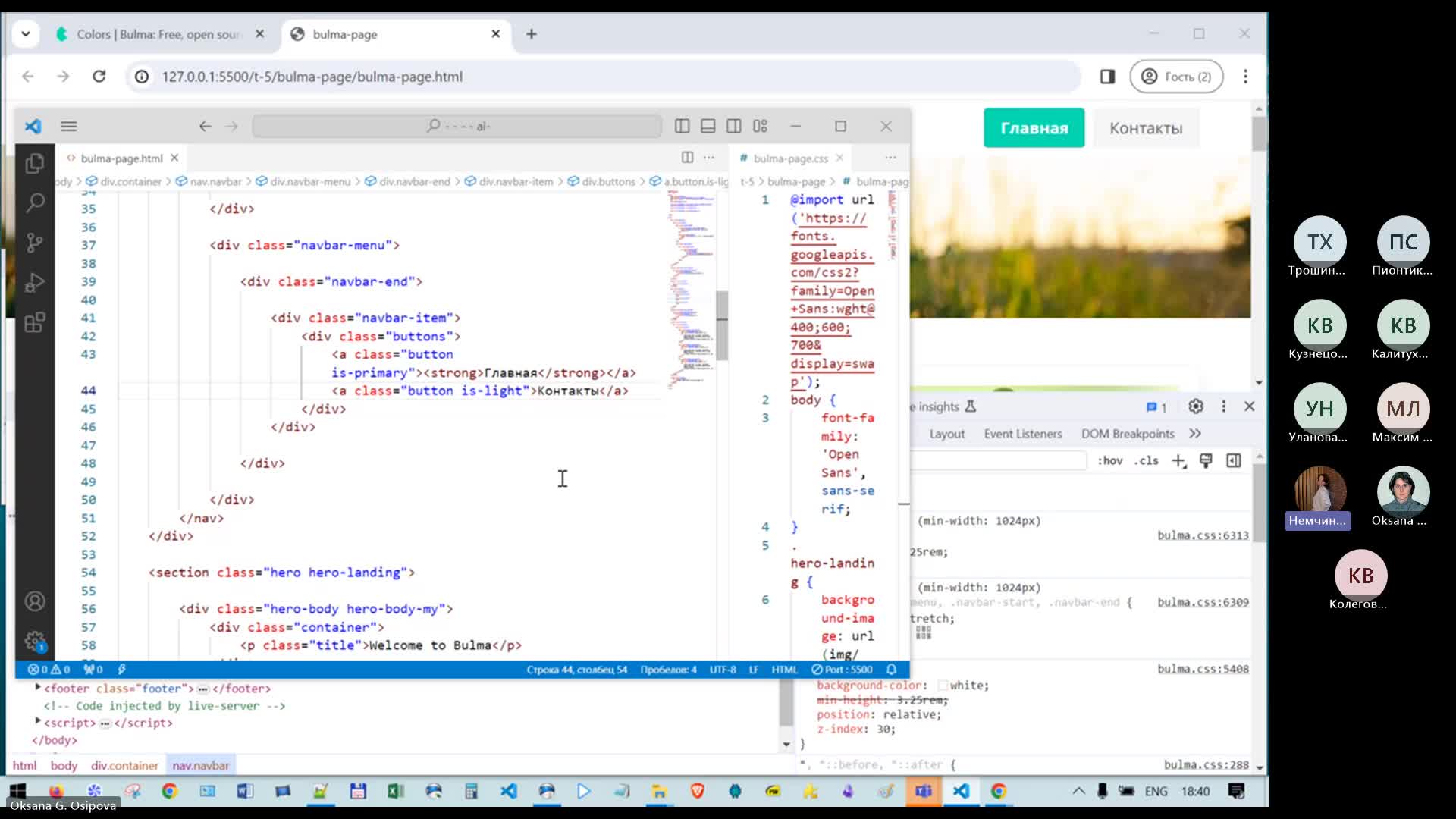Open the Гость (2) profile button
Image resolution: width=1456 pixels, height=819 pixels.
[x=1176, y=77]
